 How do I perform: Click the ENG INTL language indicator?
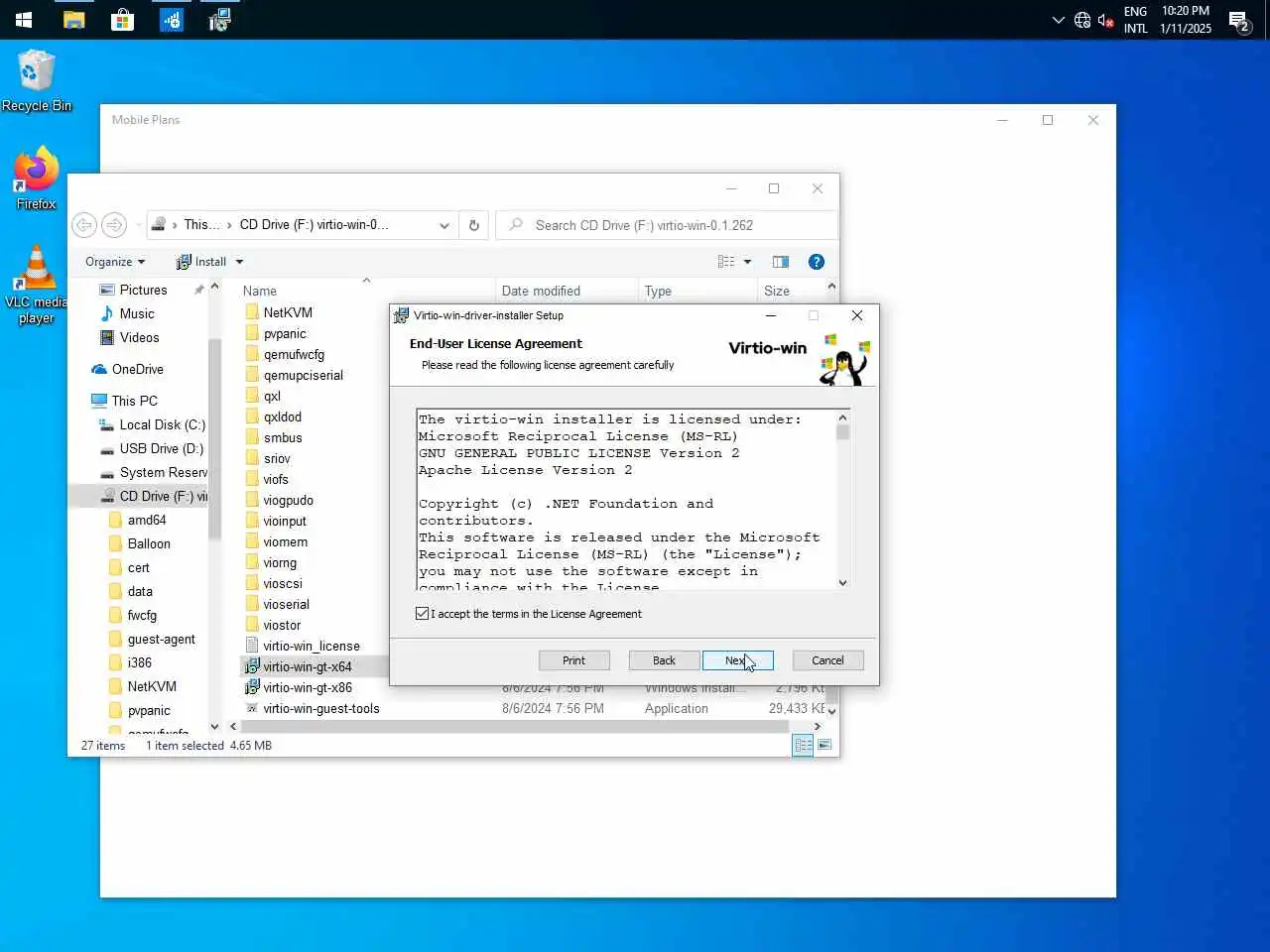(1136, 20)
